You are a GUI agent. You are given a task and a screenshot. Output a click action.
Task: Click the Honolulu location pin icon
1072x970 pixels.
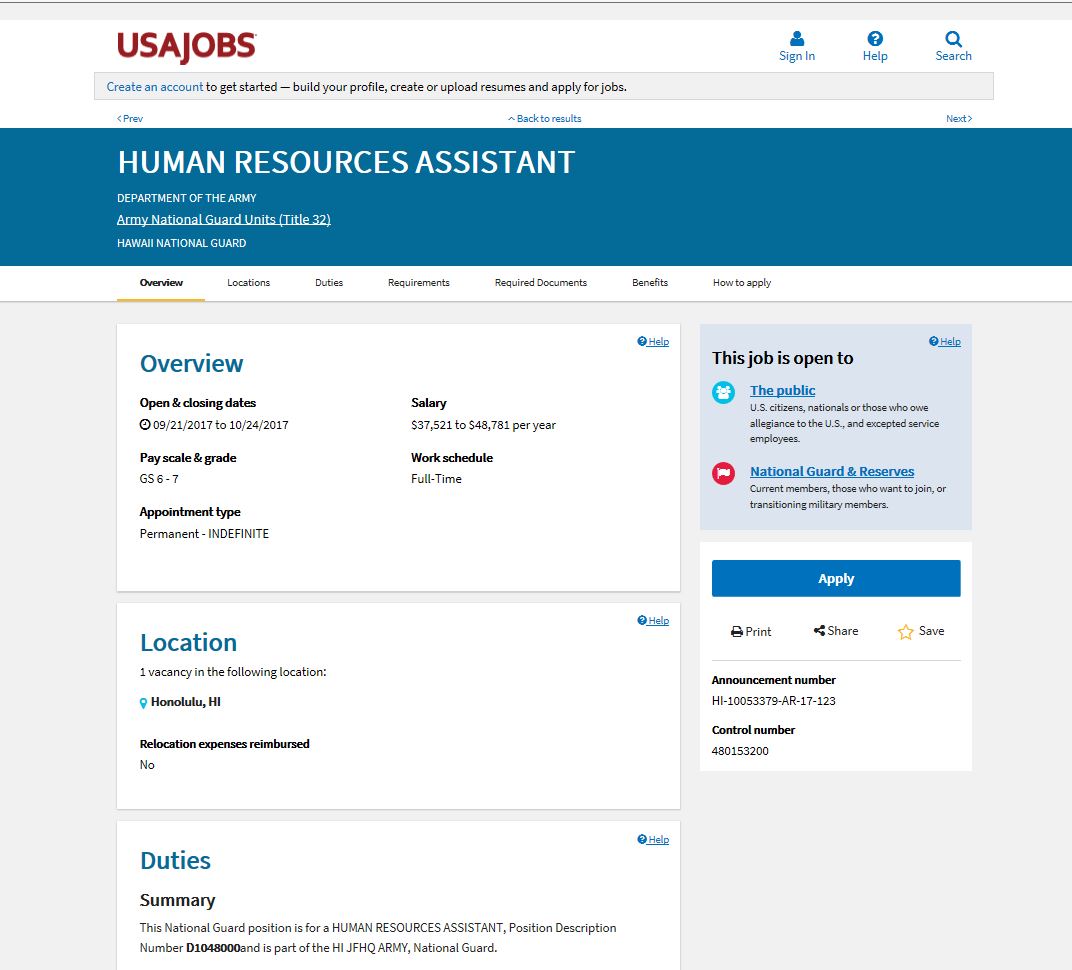(144, 703)
